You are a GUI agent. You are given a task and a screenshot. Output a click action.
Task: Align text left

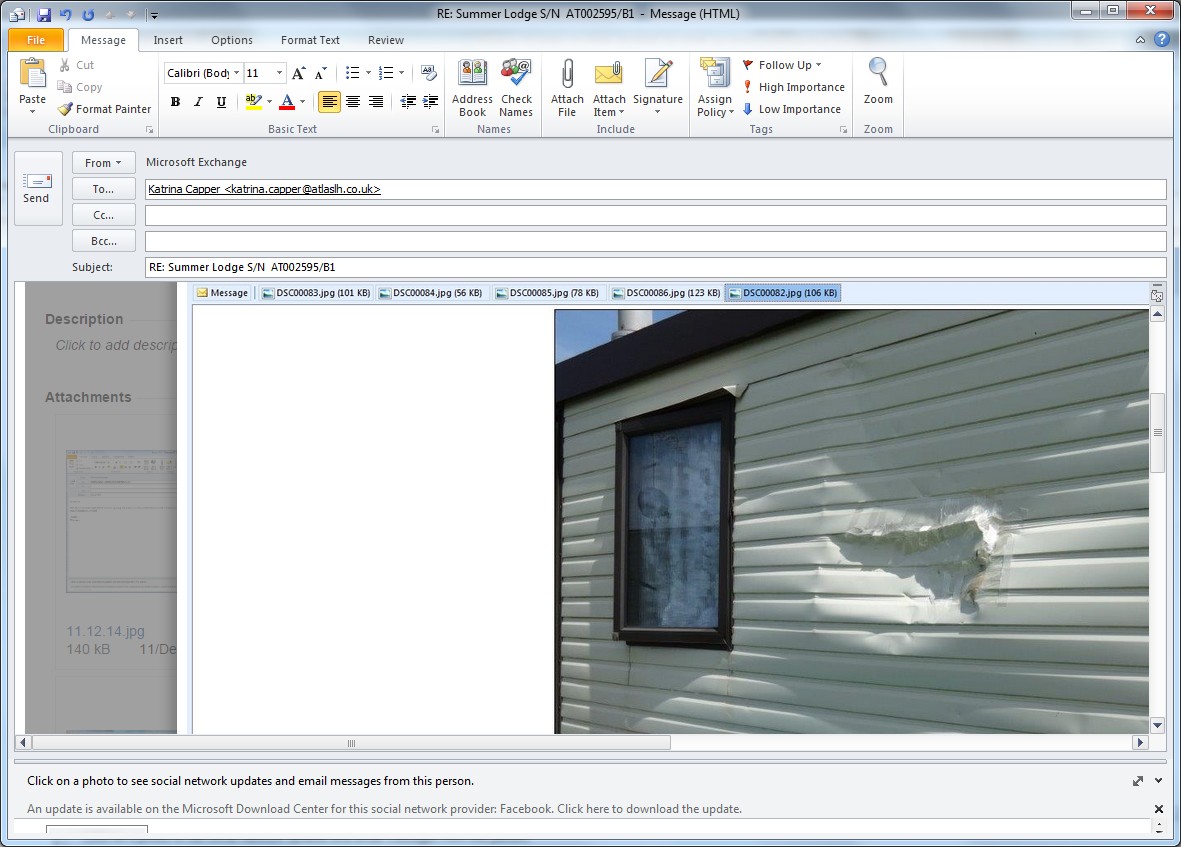pos(329,102)
